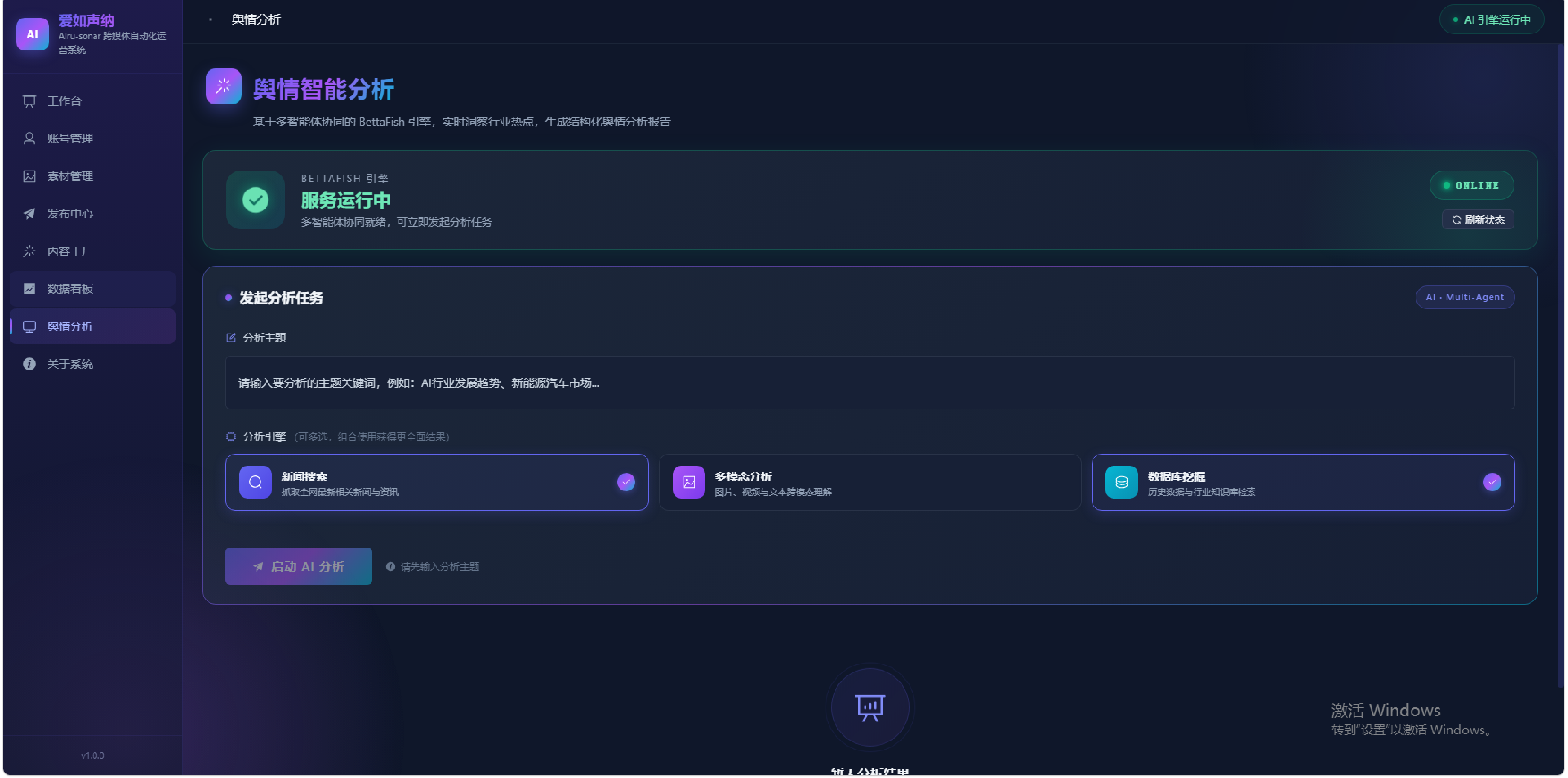Click the 数据库挖掘 database icon
The width and height of the screenshot is (1568, 778).
pyautogui.click(x=1121, y=483)
